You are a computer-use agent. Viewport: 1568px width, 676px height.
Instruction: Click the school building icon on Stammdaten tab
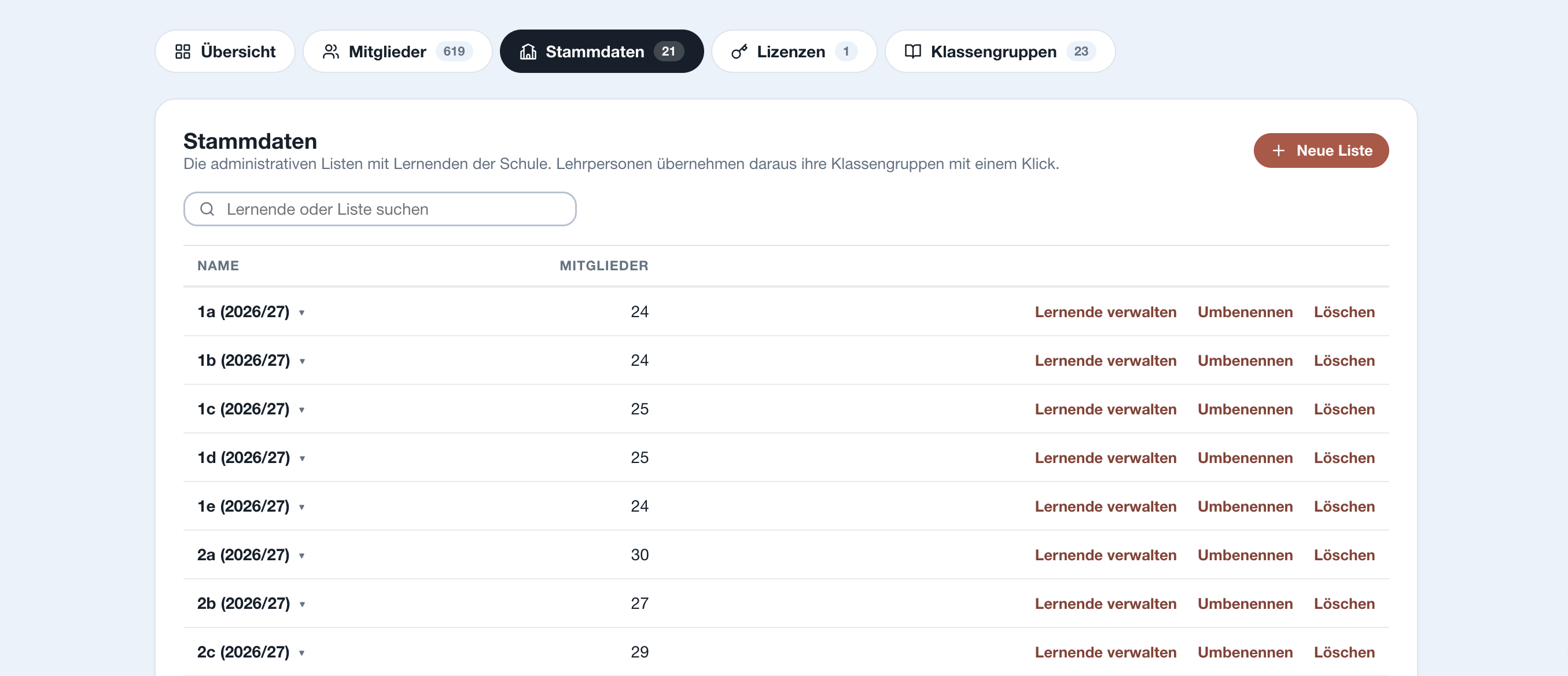[x=528, y=51]
